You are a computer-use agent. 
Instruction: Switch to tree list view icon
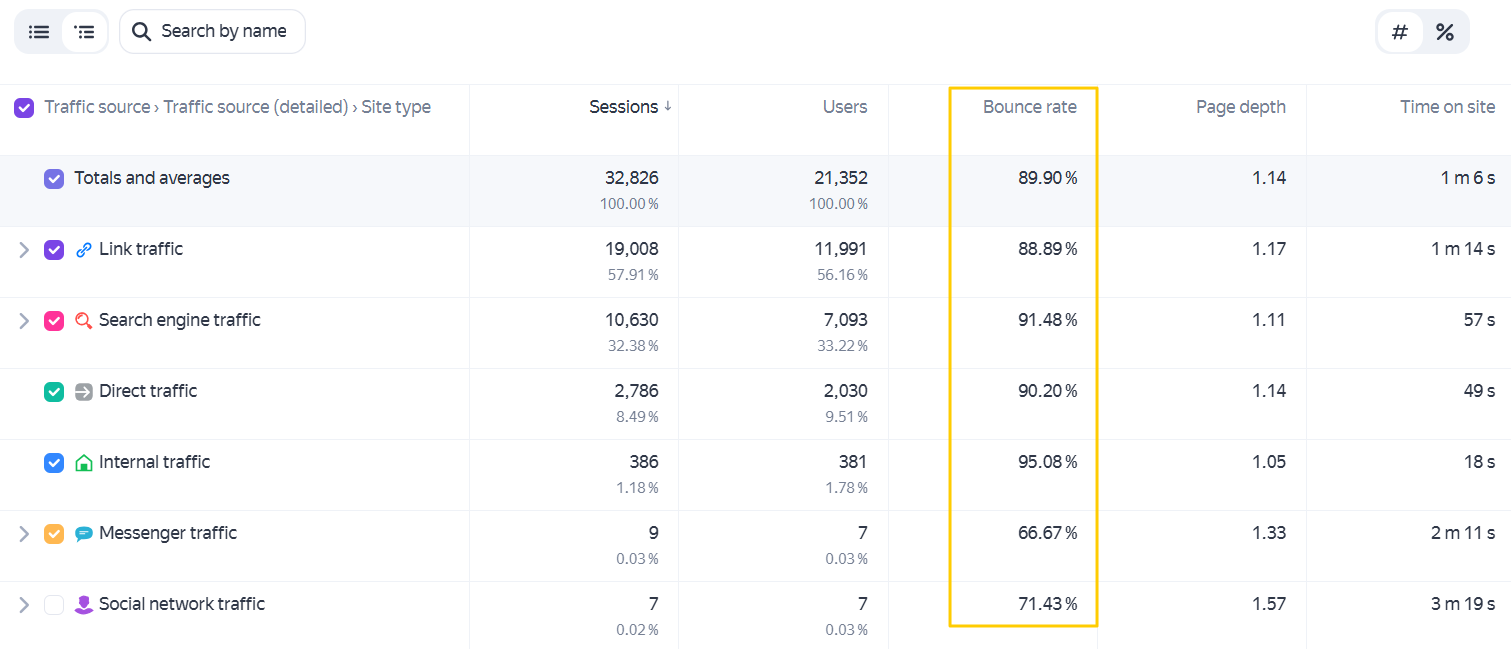coord(85,32)
